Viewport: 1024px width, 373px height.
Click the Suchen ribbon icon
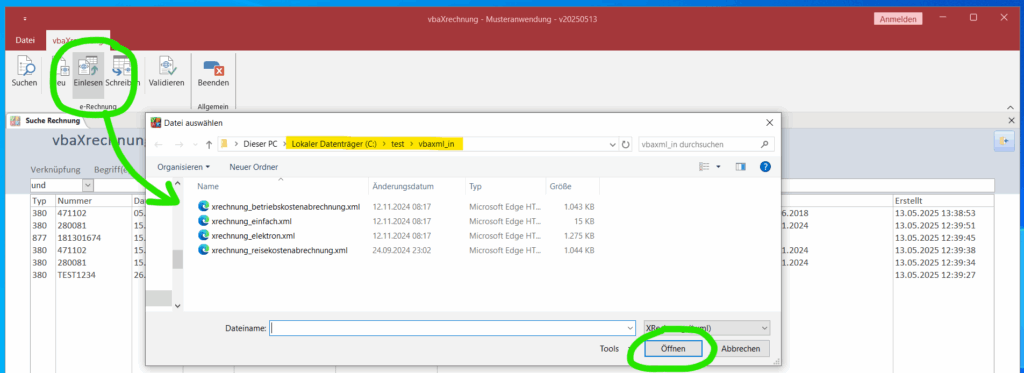24,72
